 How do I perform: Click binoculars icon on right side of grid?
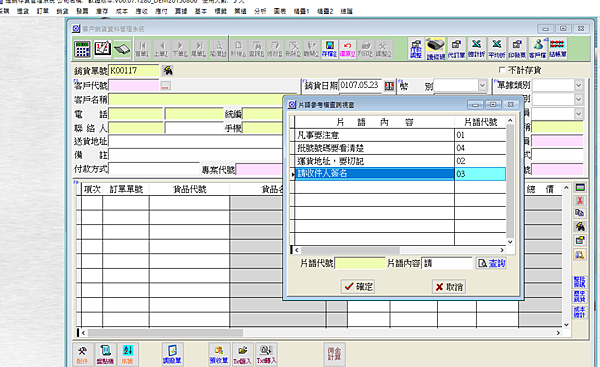pyautogui.click(x=580, y=227)
